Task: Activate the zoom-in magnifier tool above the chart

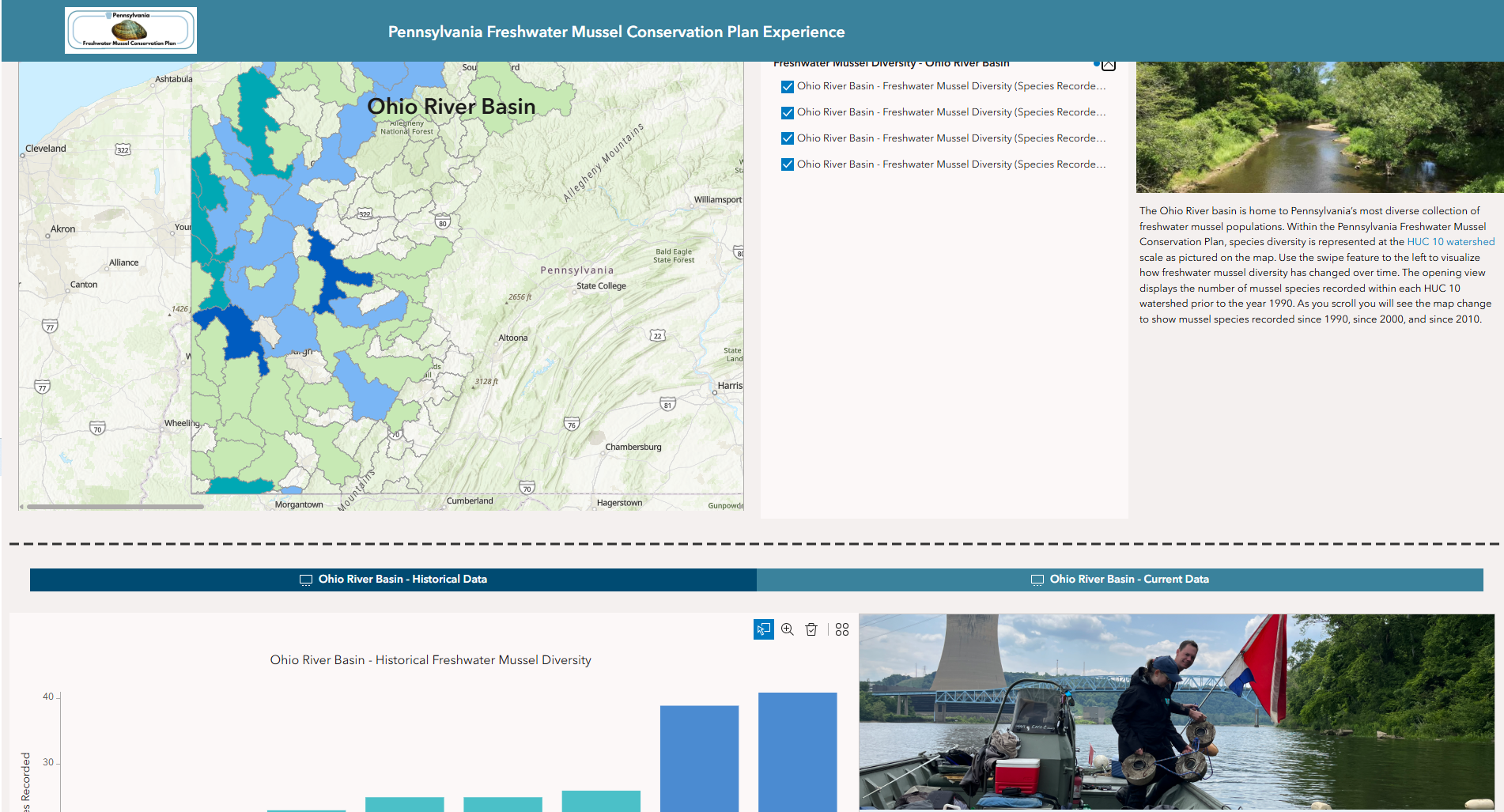Action: coord(788,630)
